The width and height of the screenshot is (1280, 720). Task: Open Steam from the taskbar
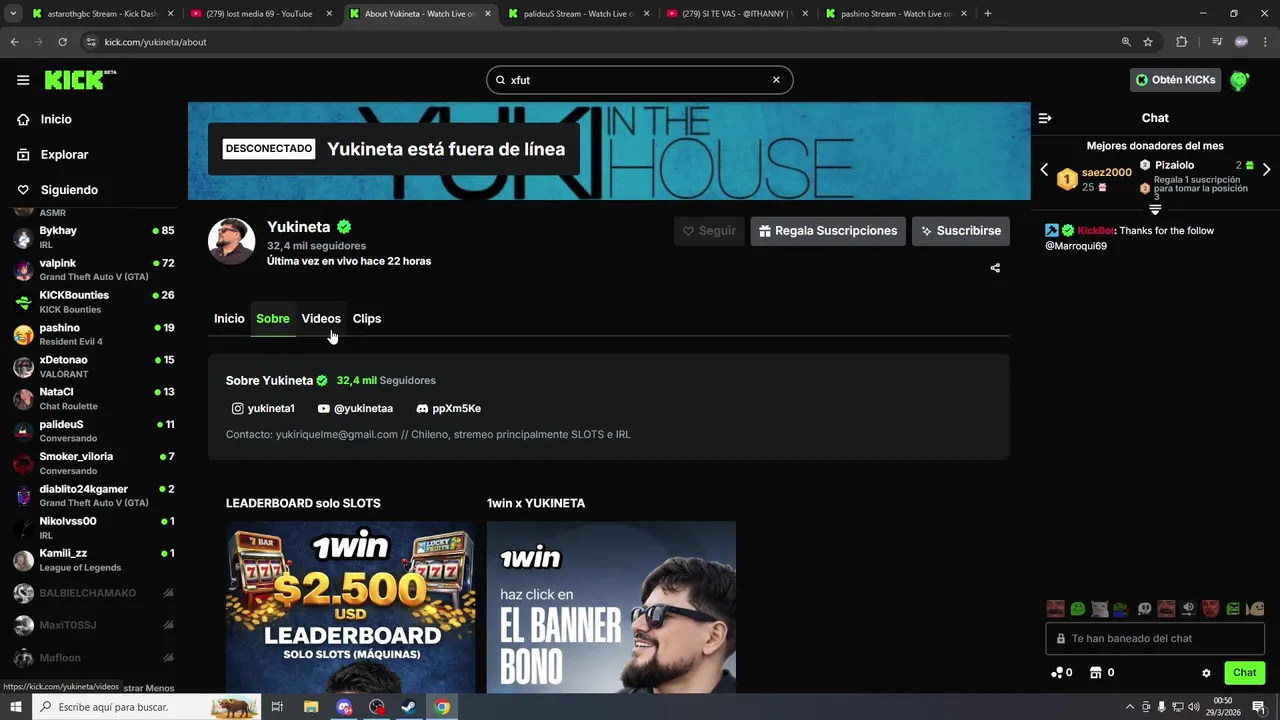pos(409,707)
